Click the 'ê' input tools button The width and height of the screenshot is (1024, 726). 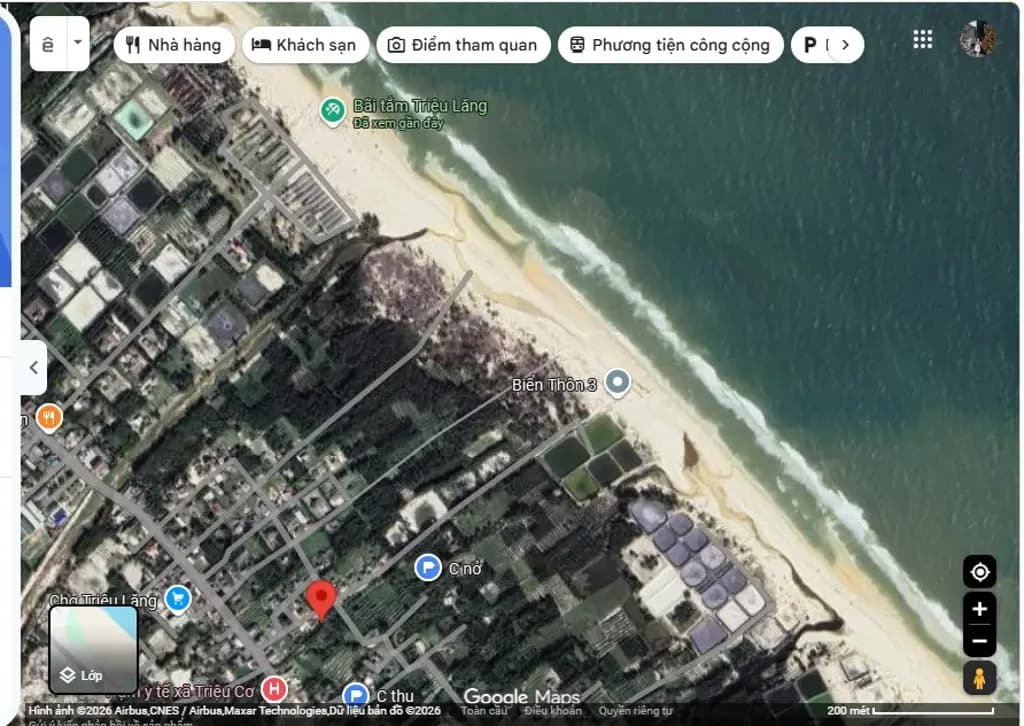48,44
